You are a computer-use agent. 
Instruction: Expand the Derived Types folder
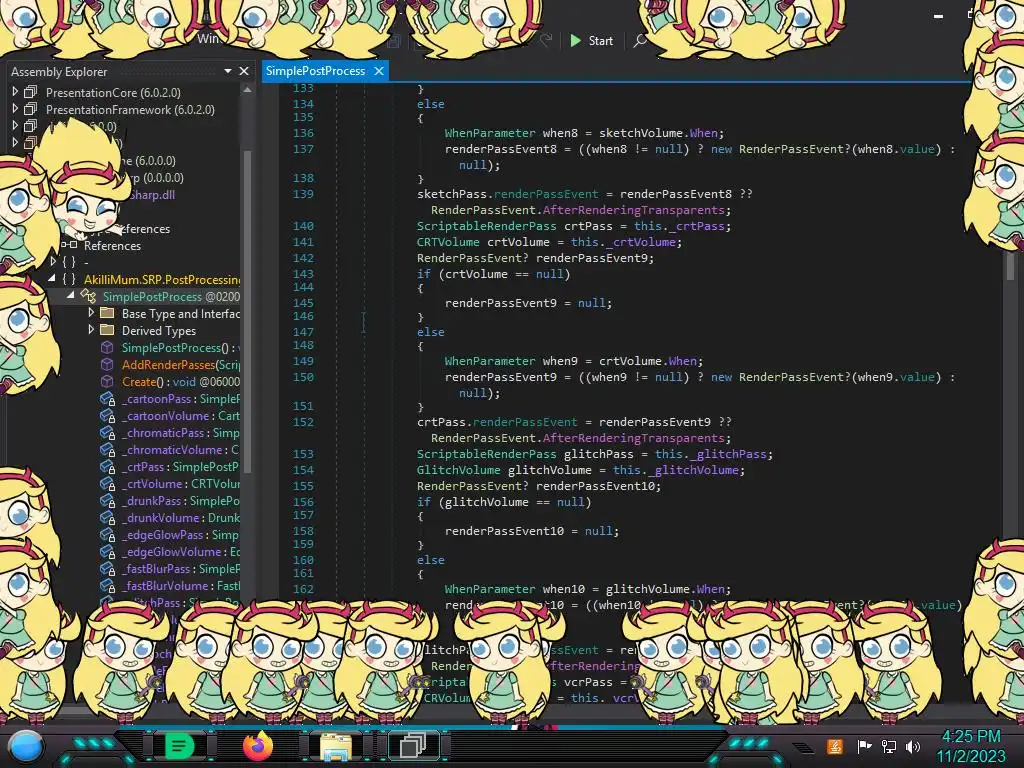tap(91, 330)
